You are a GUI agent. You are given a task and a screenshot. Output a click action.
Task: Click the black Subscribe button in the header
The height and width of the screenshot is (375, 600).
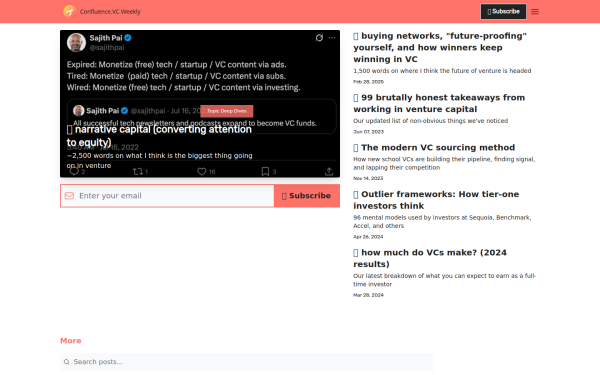click(503, 11)
